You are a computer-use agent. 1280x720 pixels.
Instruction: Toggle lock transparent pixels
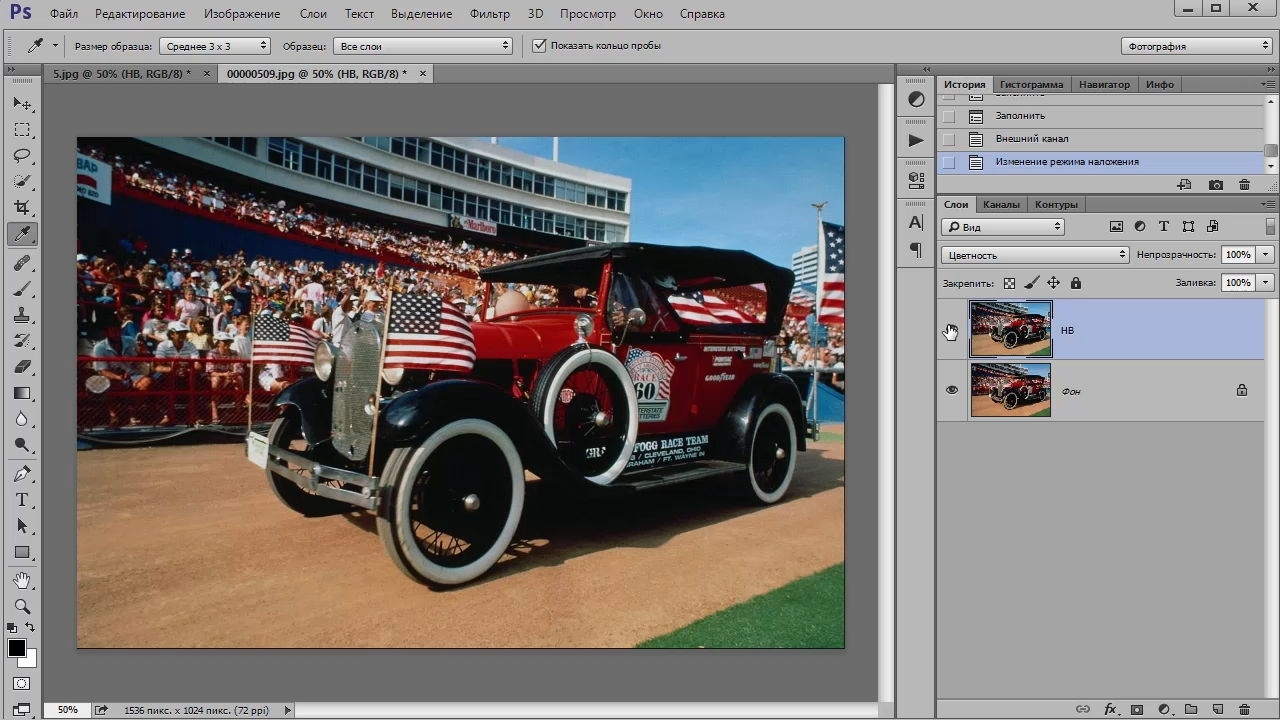pyautogui.click(x=1009, y=283)
